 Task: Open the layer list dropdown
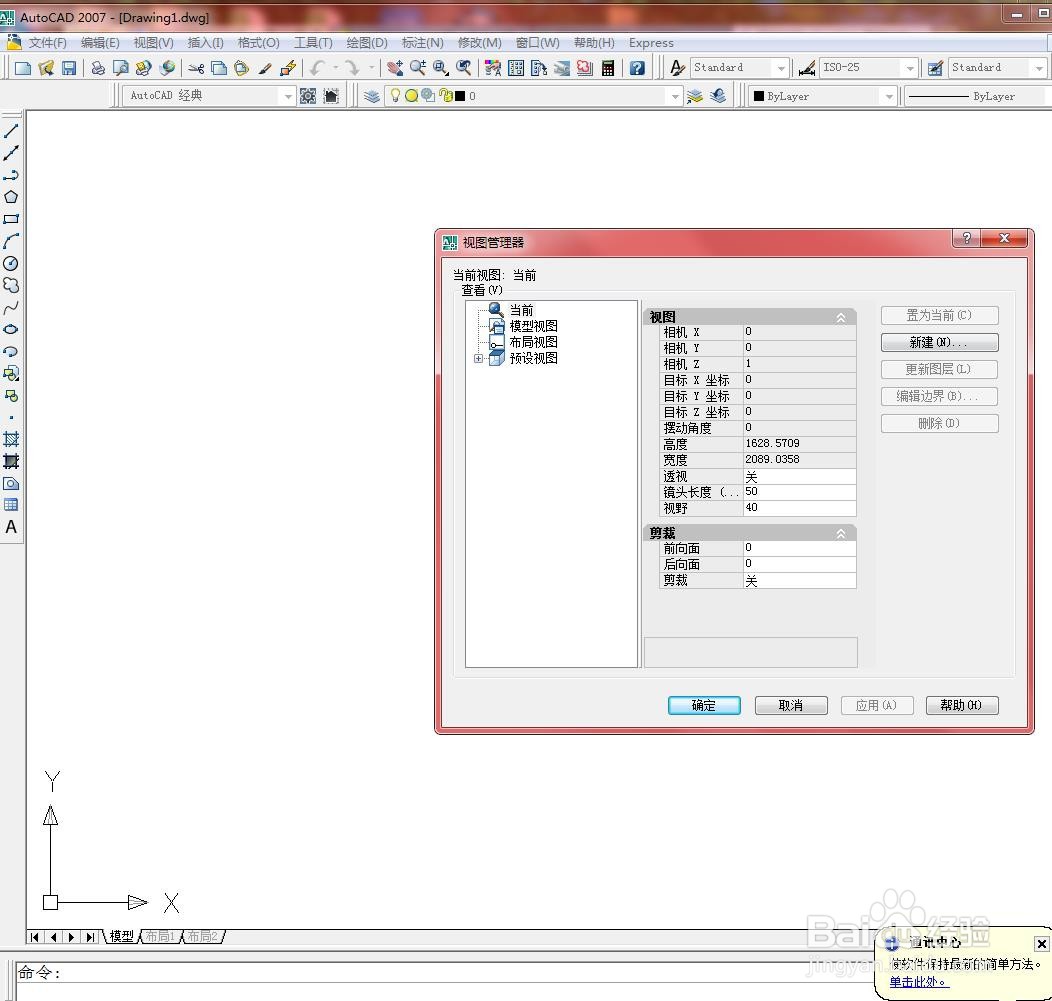tap(675, 97)
